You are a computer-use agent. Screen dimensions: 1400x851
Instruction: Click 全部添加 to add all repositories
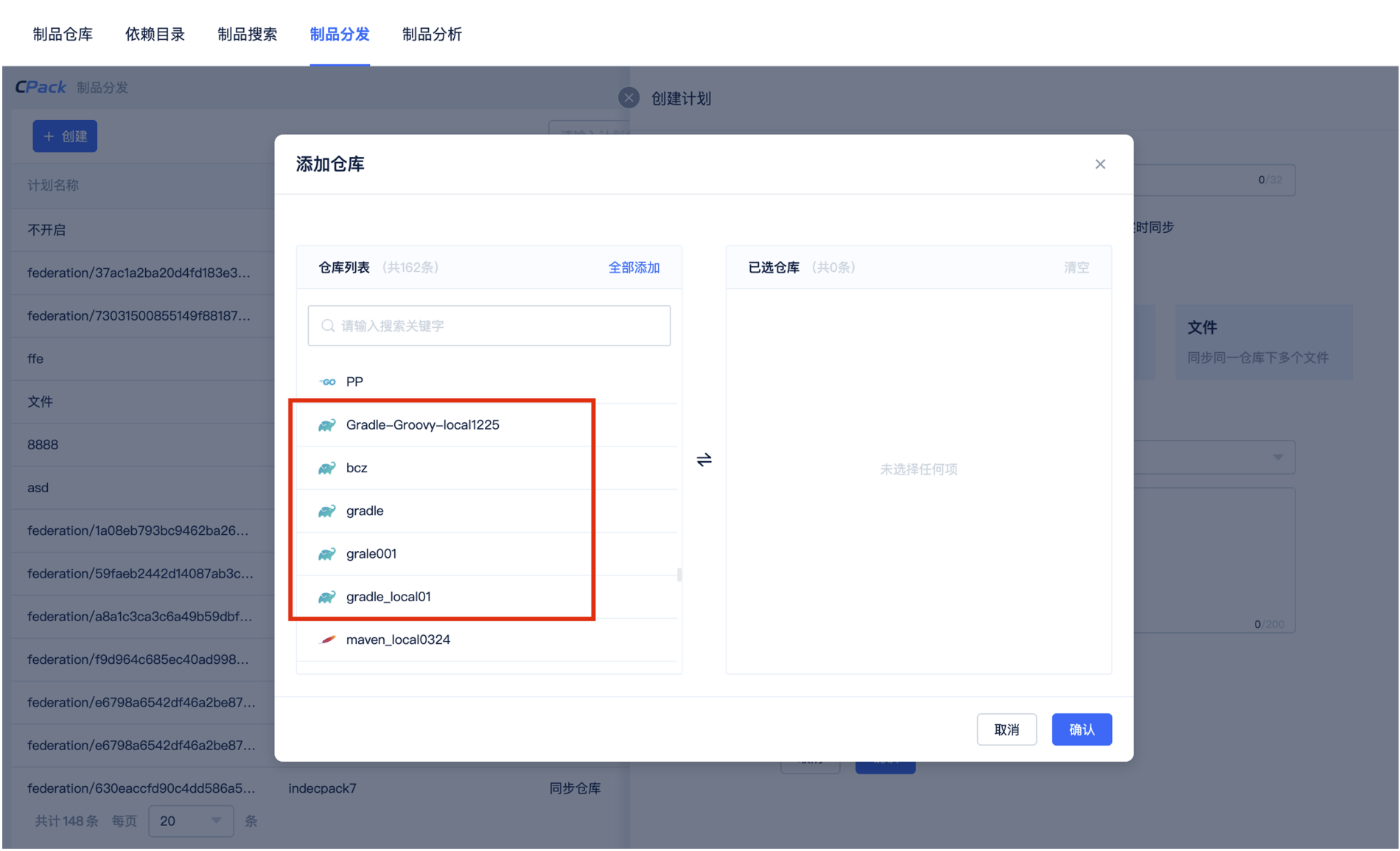click(634, 267)
